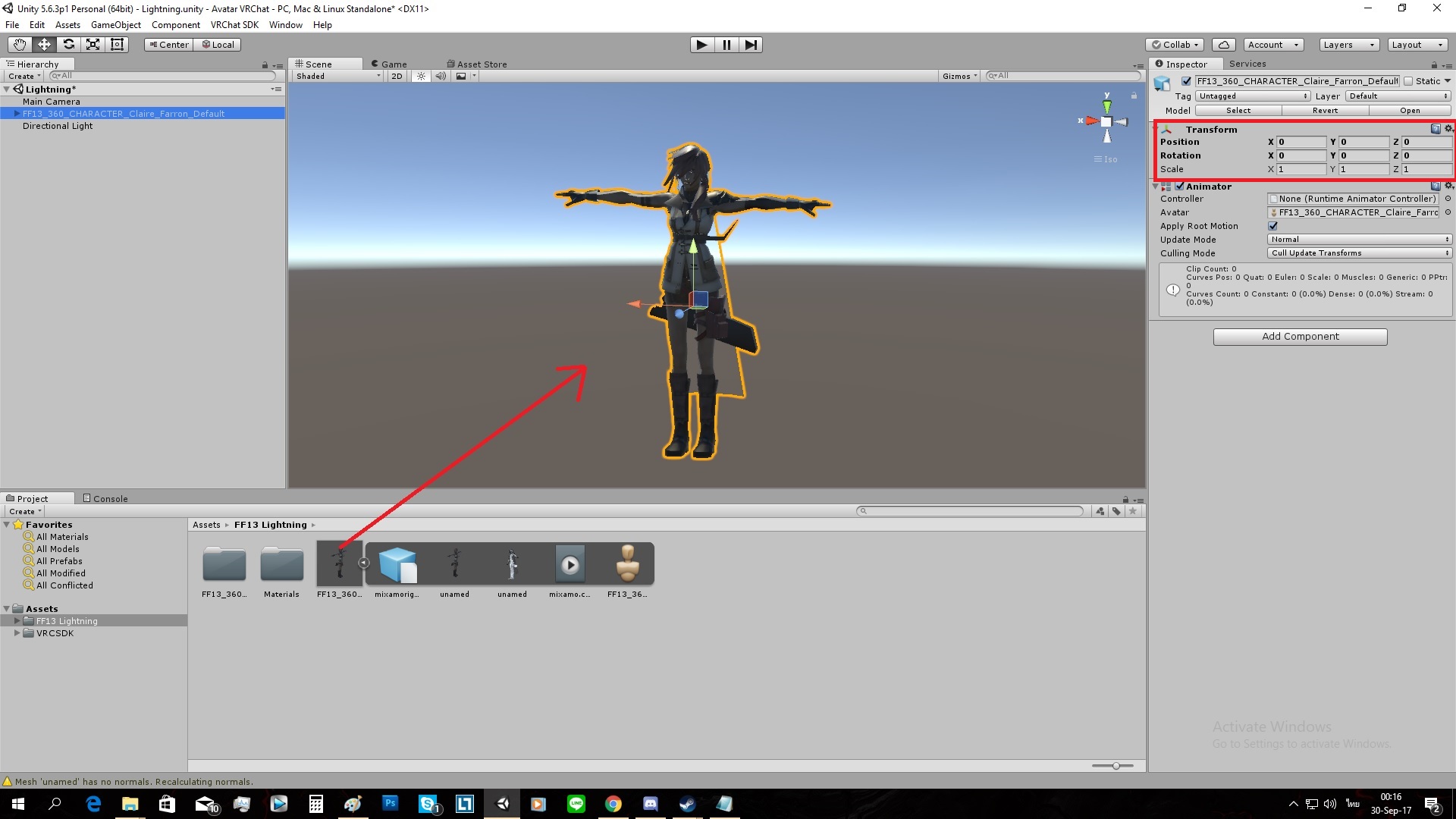
Task: Toggle the Static checkbox
Action: click(1408, 81)
